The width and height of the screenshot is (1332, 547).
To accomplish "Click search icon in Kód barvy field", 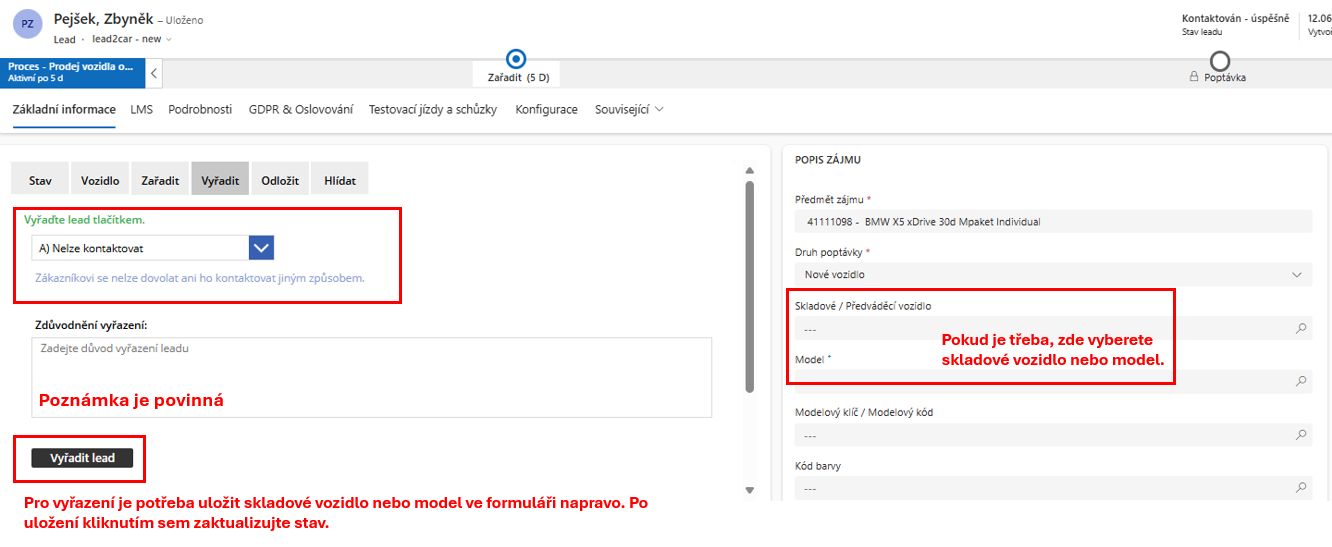I will coord(1301,488).
